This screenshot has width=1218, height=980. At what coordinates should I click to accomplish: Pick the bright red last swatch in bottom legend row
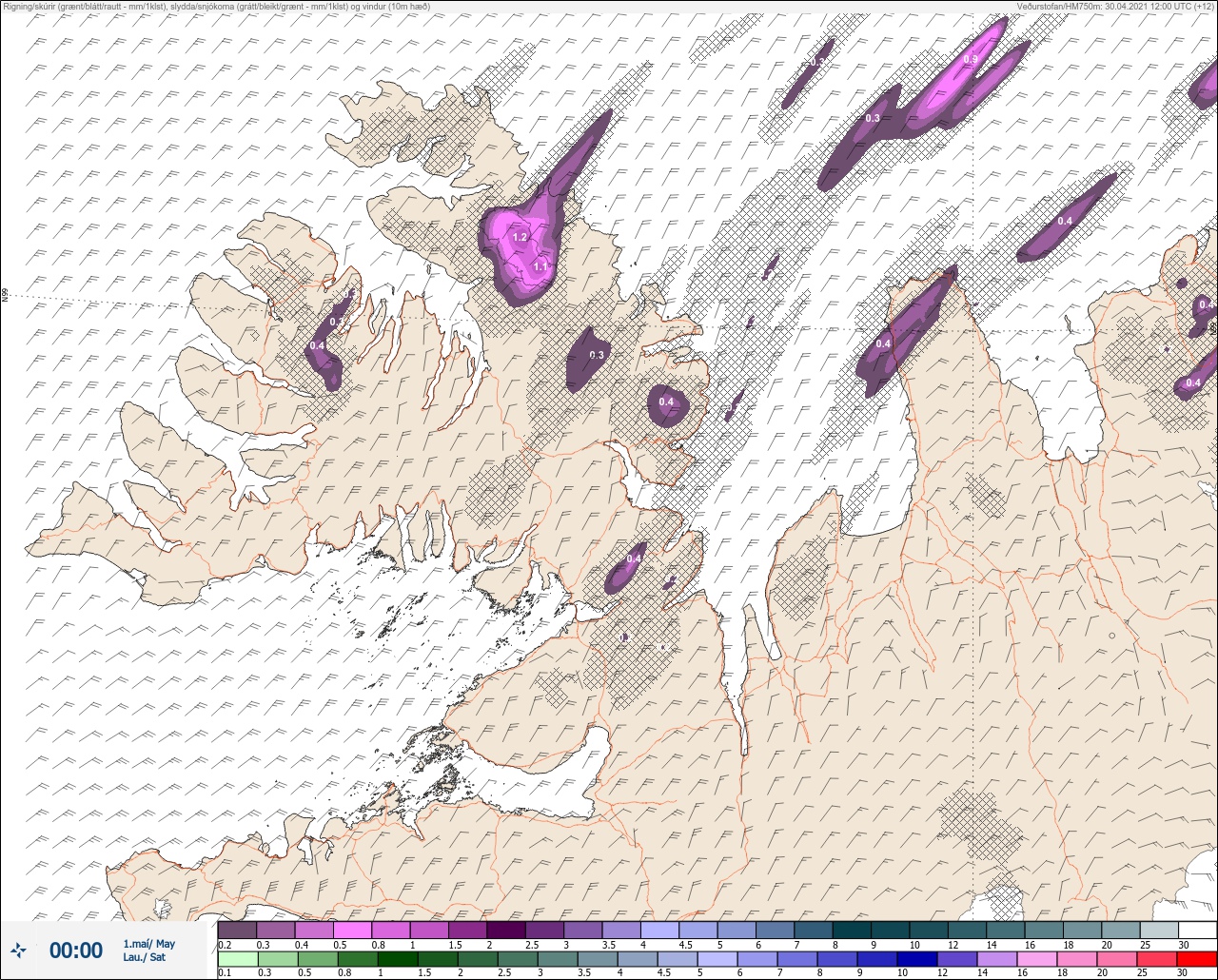point(1197,958)
